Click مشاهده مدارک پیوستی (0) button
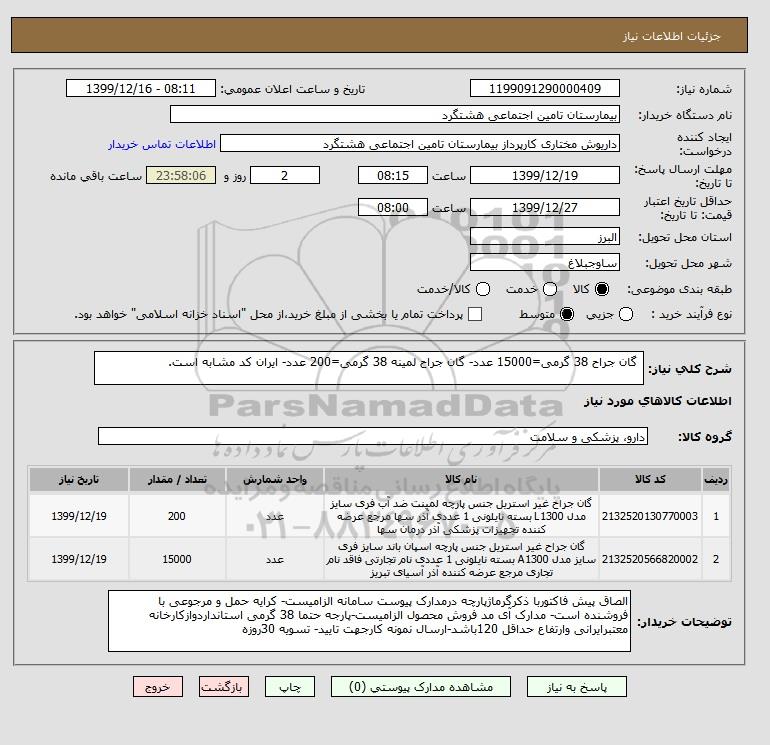Viewport: 770px width, 745px height. [x=421, y=687]
